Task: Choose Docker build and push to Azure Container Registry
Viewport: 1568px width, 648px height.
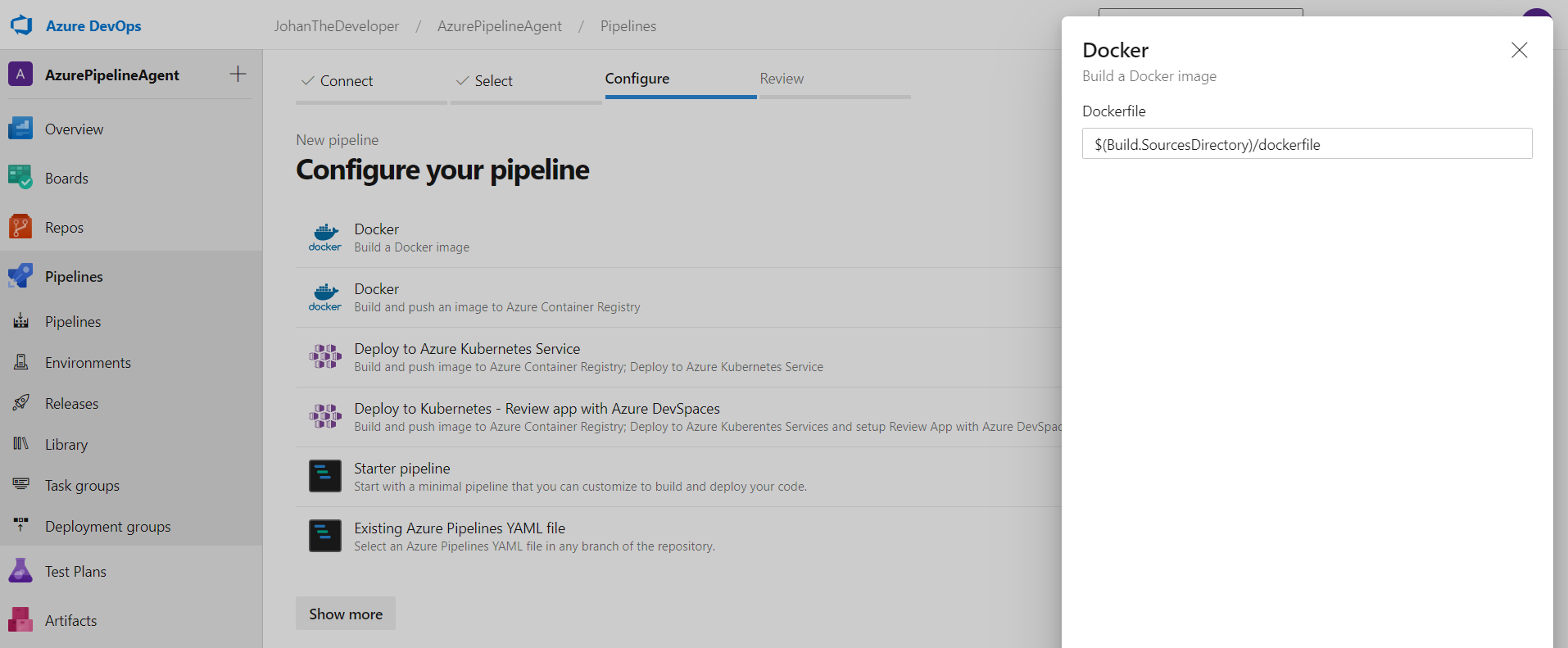Action: click(679, 297)
